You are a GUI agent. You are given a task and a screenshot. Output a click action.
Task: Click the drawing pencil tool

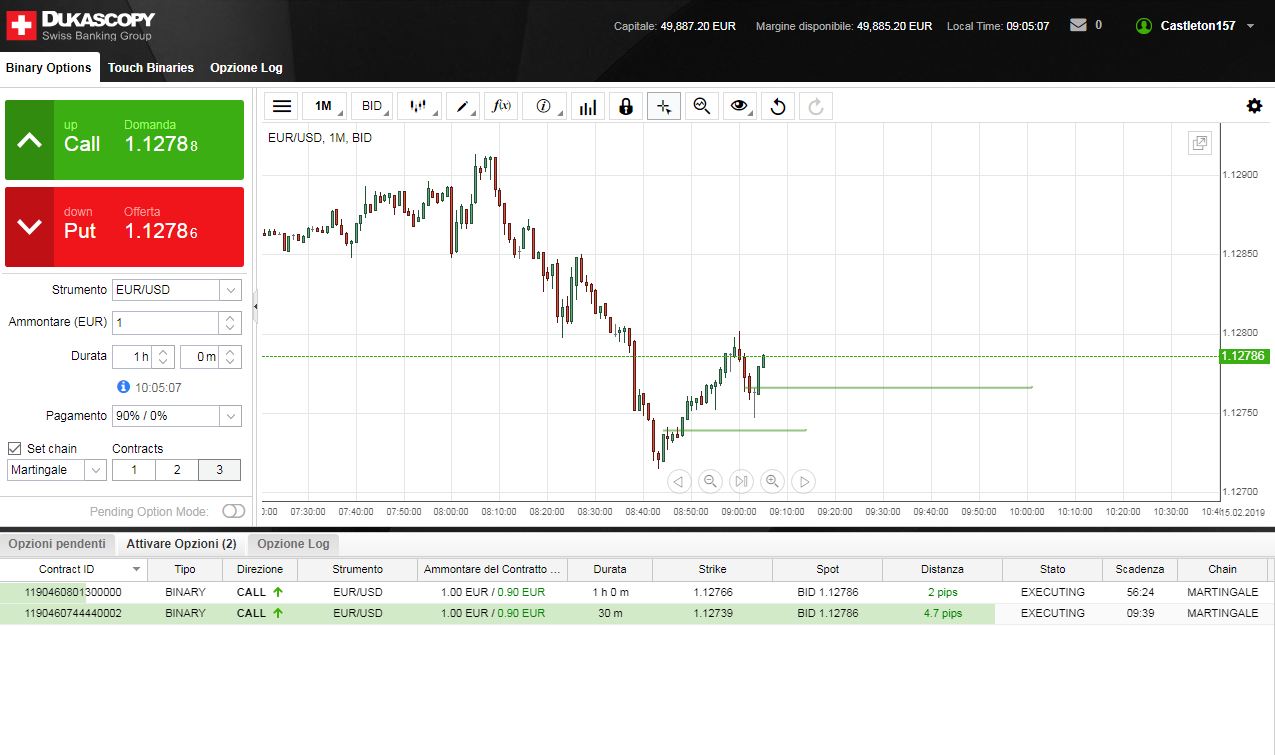tap(462, 106)
